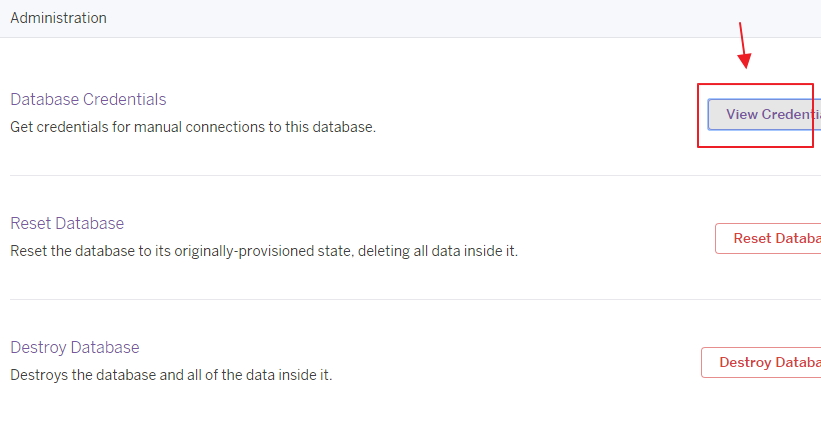Select the Database Credentials heading
The image size is (821, 434).
88,99
